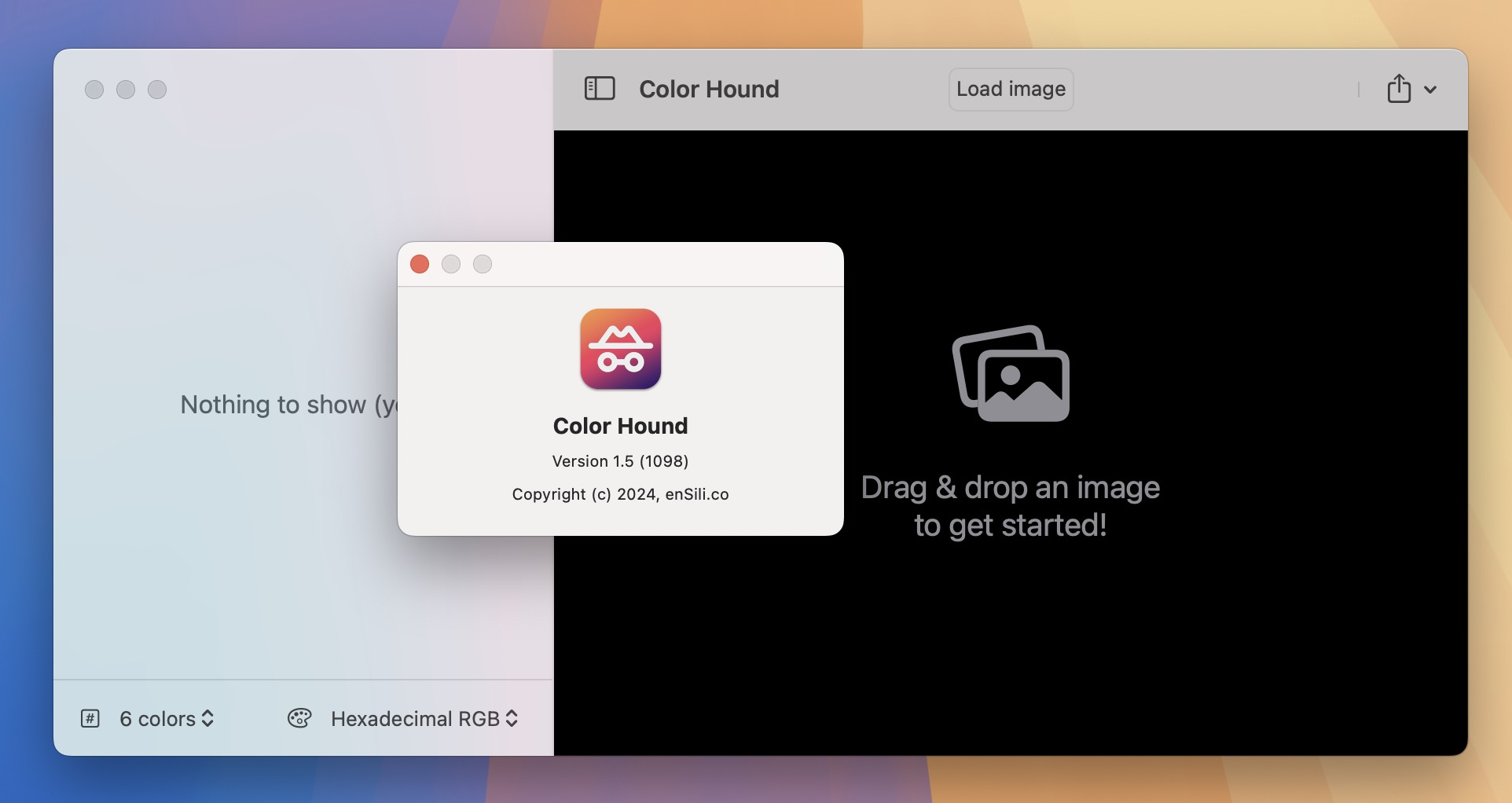Viewport: 1512px width, 803px height.
Task: Click the "Version 1.5 (1098)" label
Action: 620,461
